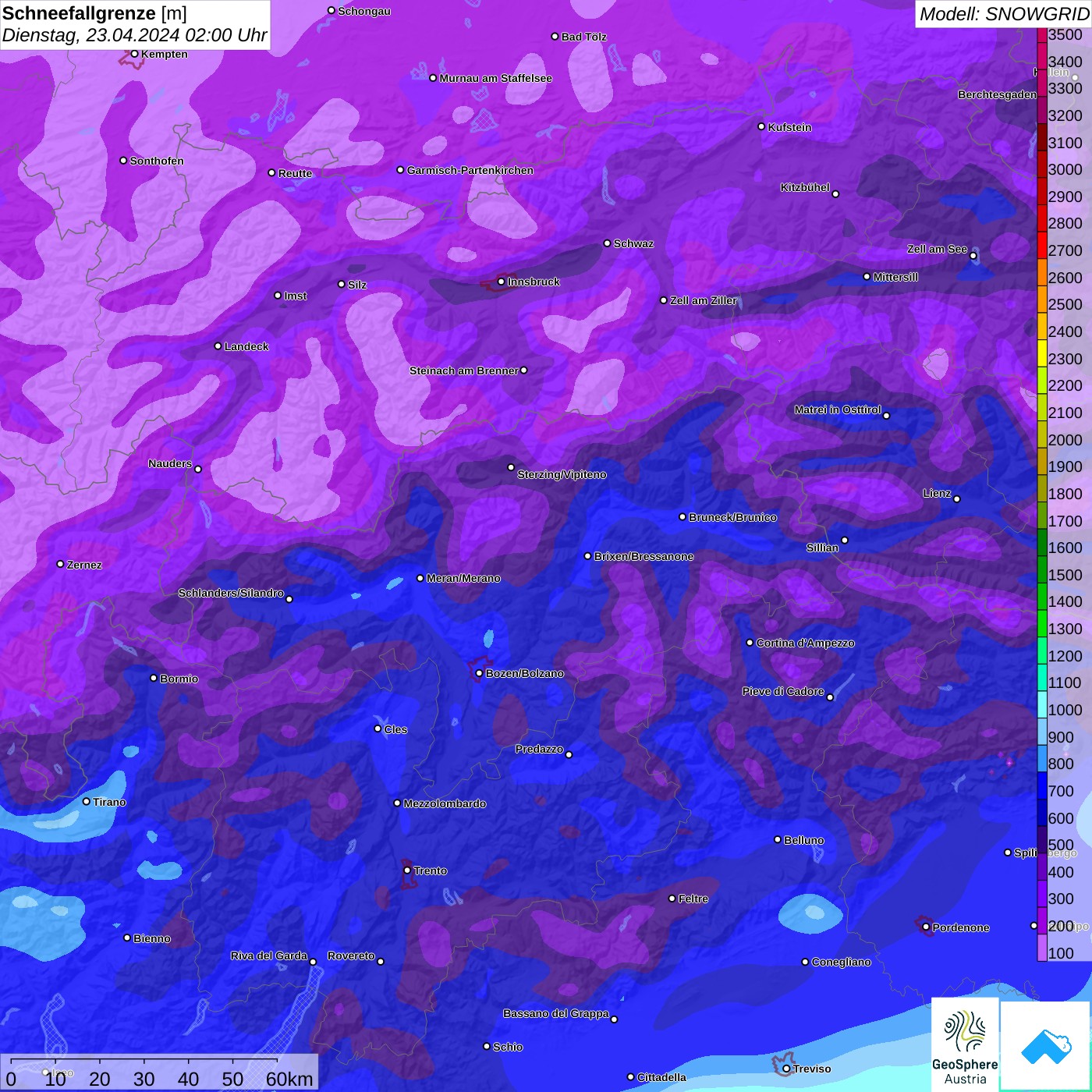Click the Schwaz location dot
Screen dimensions: 1092x1092
point(608,243)
